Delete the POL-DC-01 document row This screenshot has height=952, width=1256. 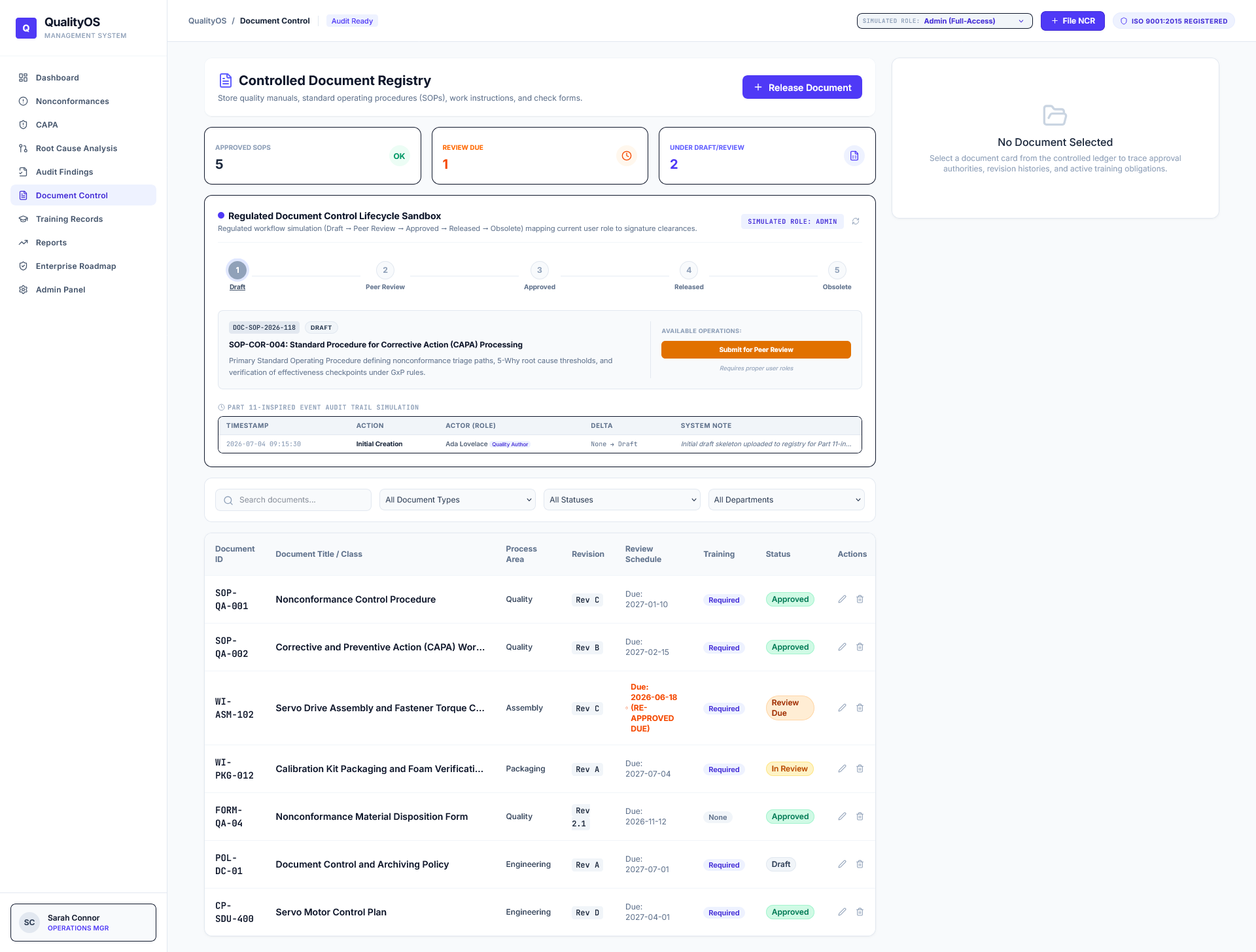click(860, 864)
